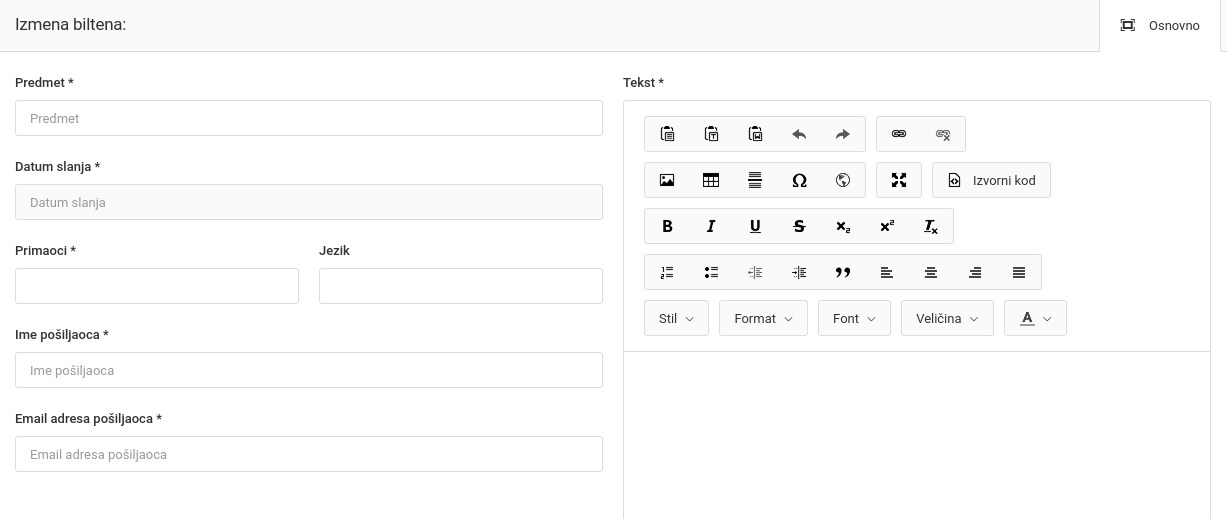
Task: Click the Undo arrow in editor toolbar
Action: point(799,134)
